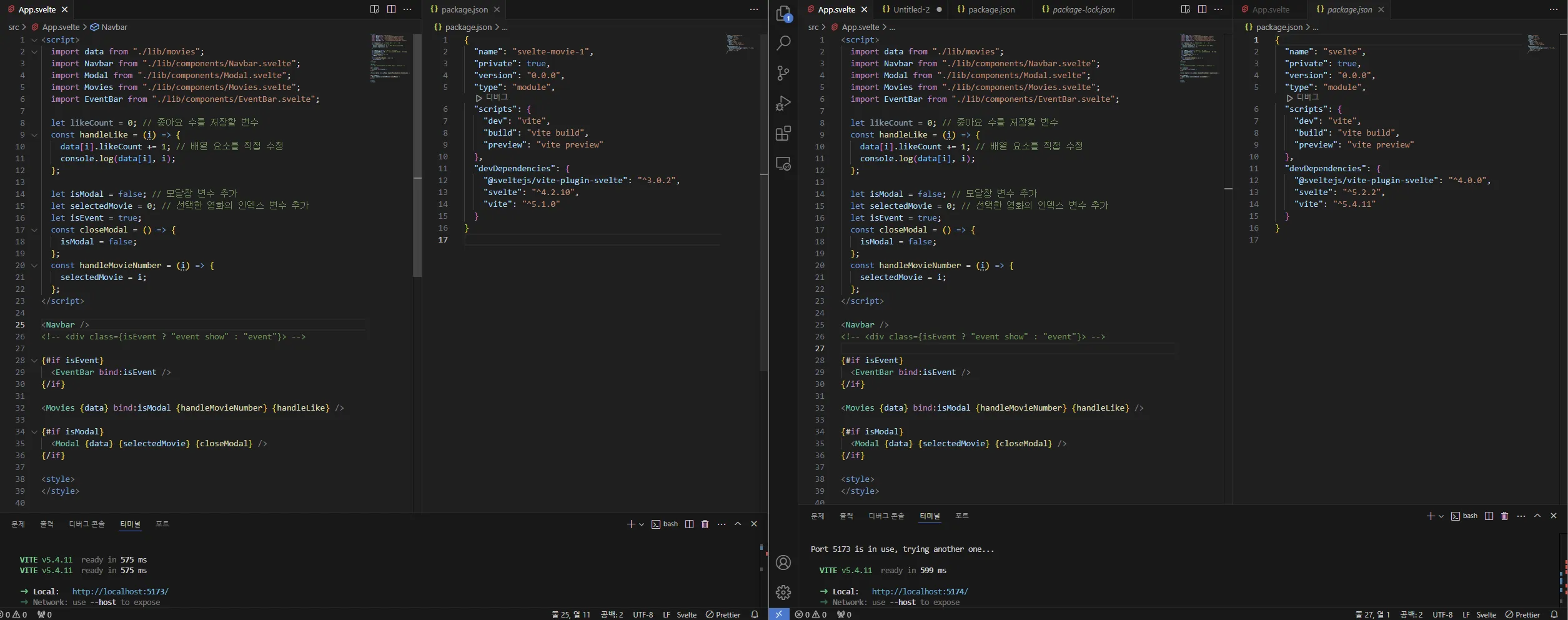Open more actions for left window package.json group
The width and height of the screenshot is (1568, 620).
(x=754, y=9)
